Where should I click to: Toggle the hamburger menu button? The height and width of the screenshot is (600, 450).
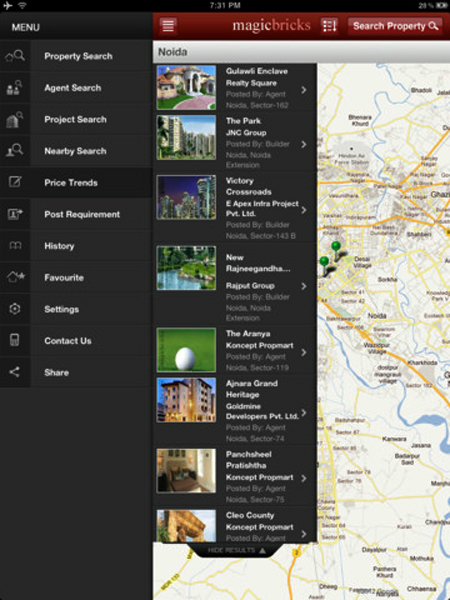168,26
